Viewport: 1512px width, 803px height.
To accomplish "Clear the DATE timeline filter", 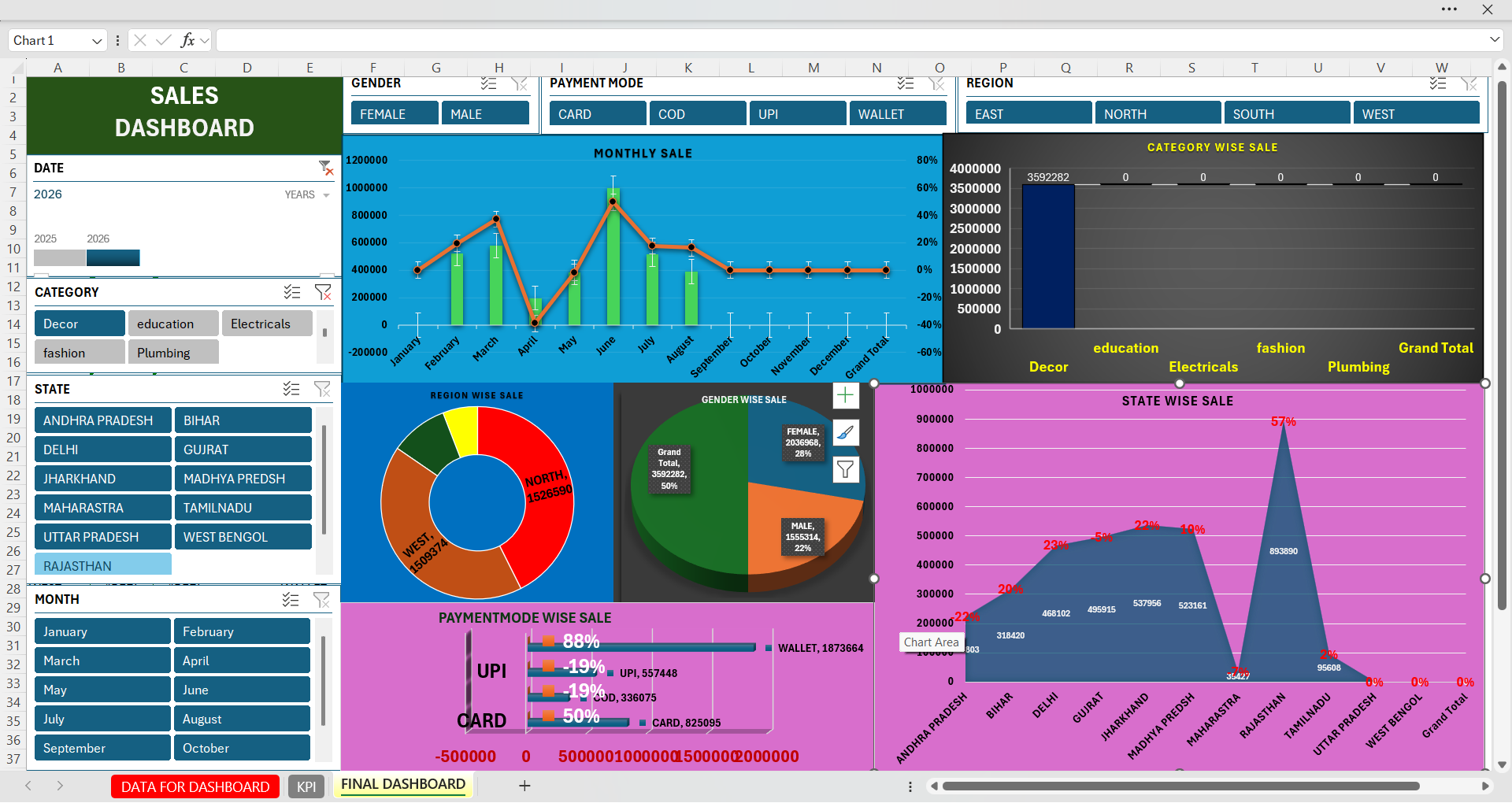I will coord(325,168).
